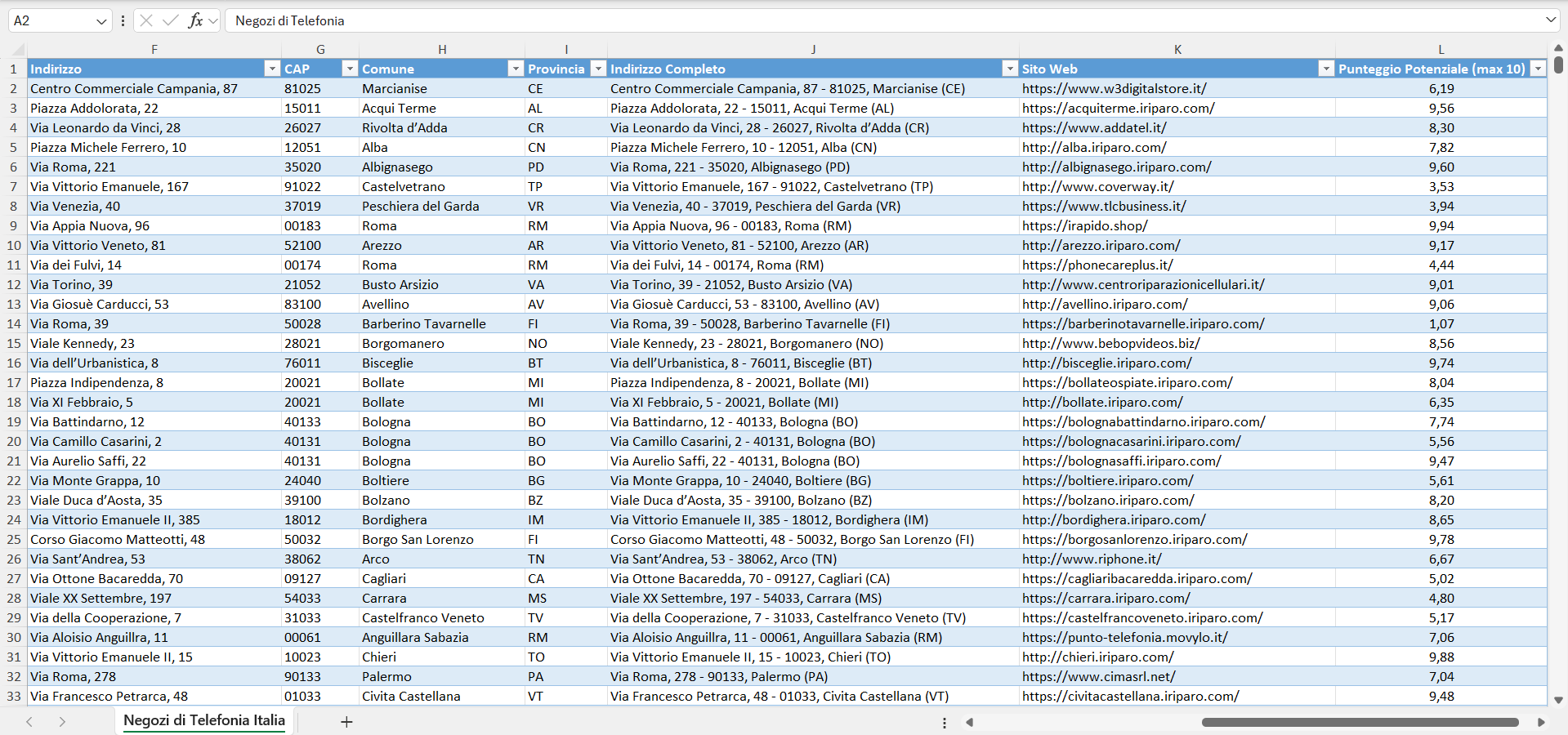The height and width of the screenshot is (735, 1568).
Task: Select column J header
Action: (813, 50)
